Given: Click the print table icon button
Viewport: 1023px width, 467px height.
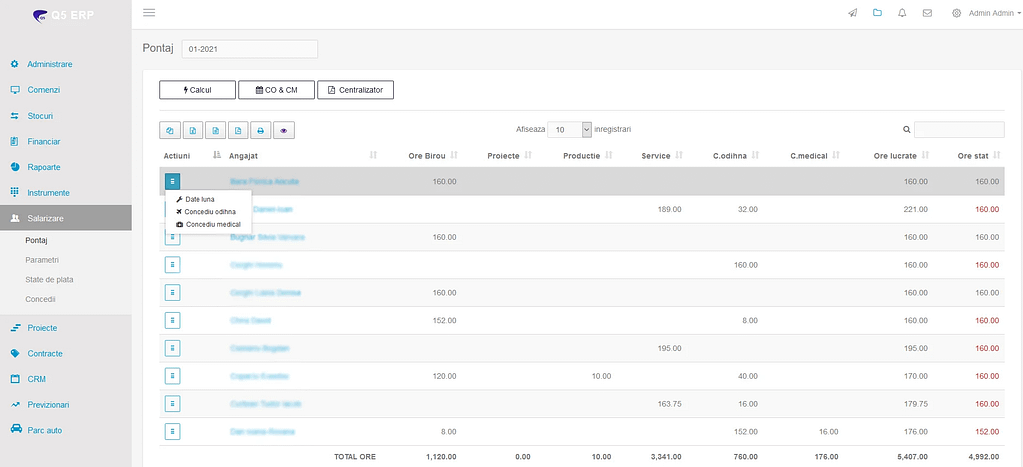Looking at the screenshot, I should [260, 130].
